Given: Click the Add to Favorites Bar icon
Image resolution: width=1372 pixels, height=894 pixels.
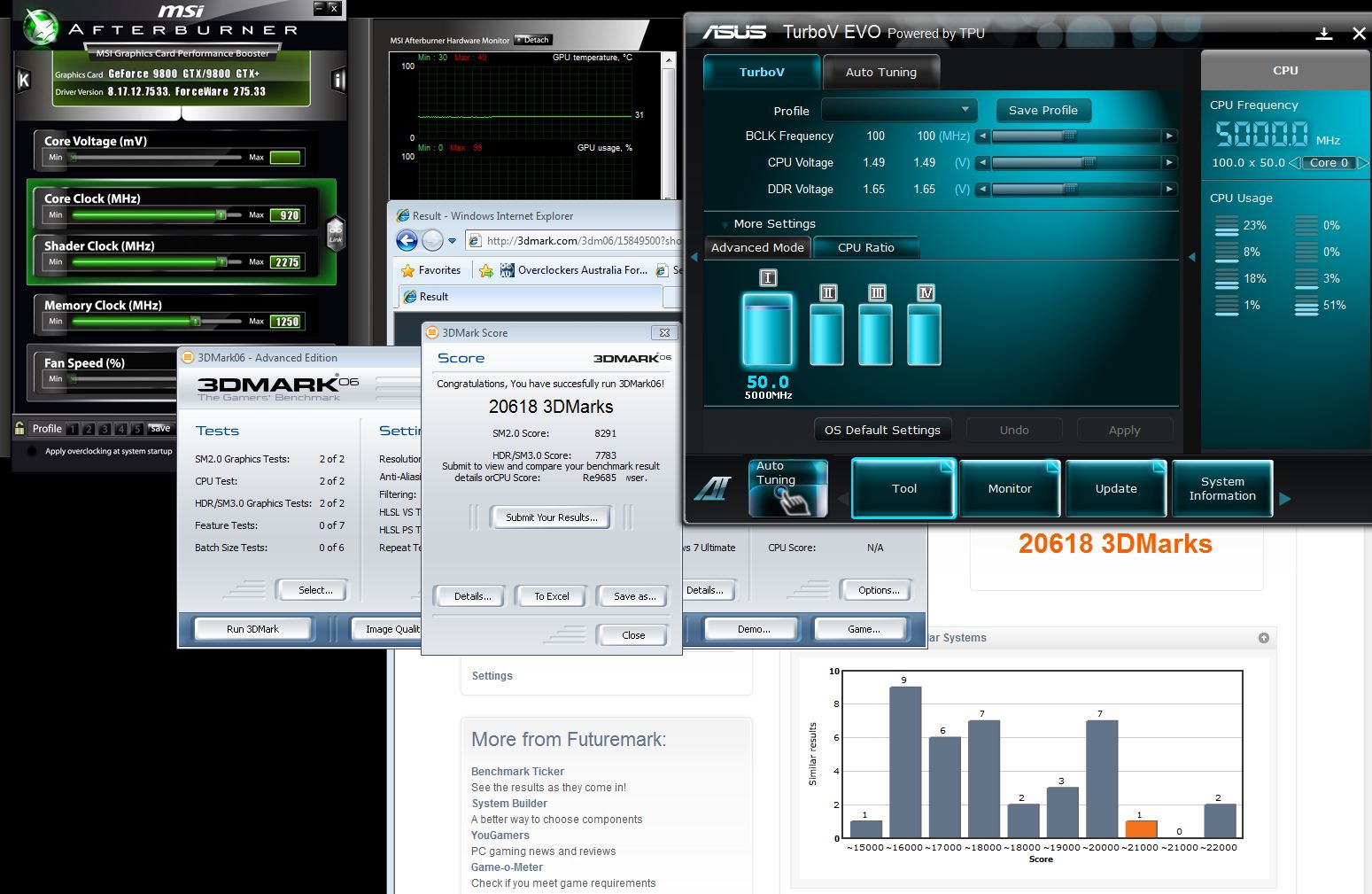Looking at the screenshot, I should (x=486, y=270).
